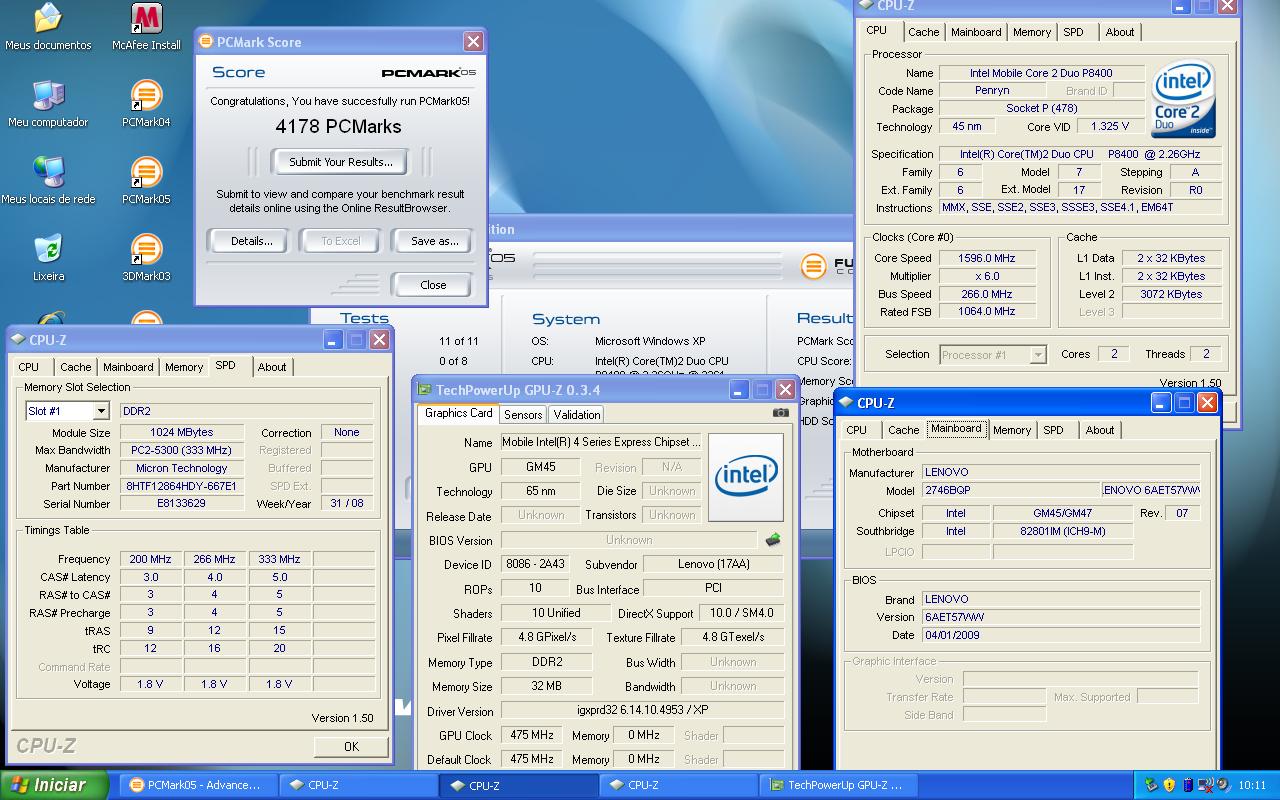1280x800 pixels.
Task: Open Meus documentos desktop icon
Action: coord(48,27)
